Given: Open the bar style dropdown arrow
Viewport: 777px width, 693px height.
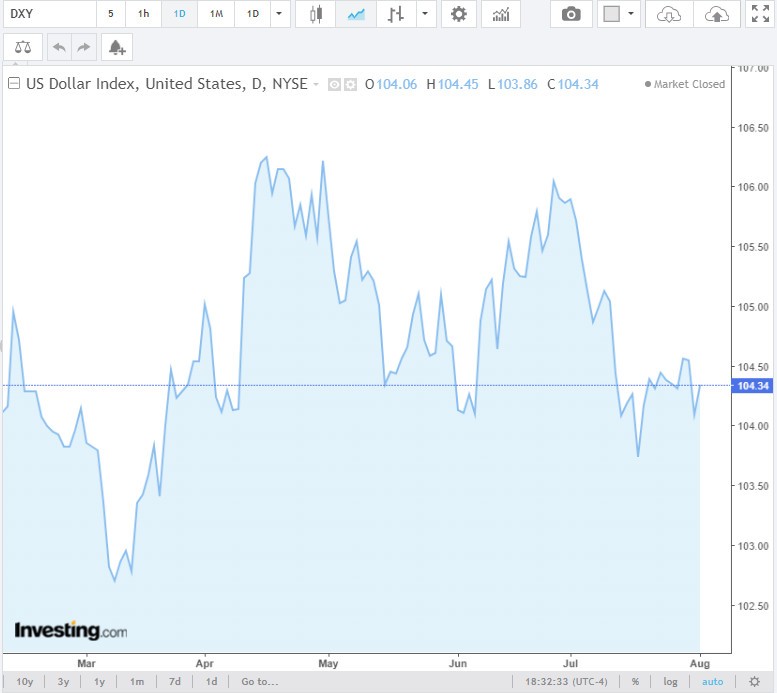Looking at the screenshot, I should click(426, 14).
